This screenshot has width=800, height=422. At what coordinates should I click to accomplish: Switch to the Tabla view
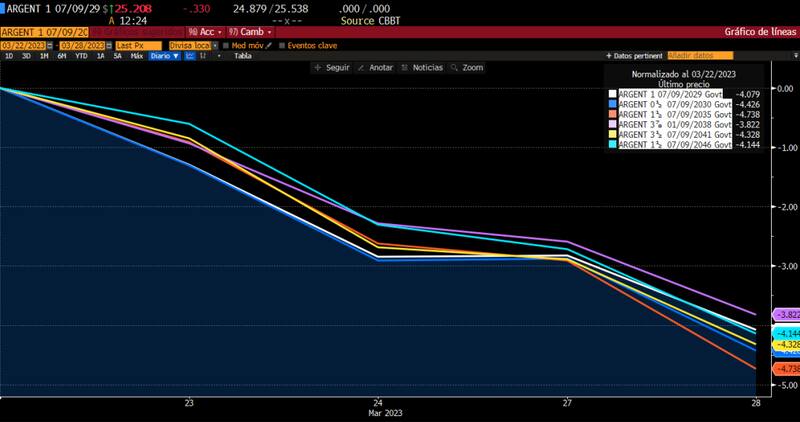(x=242, y=56)
